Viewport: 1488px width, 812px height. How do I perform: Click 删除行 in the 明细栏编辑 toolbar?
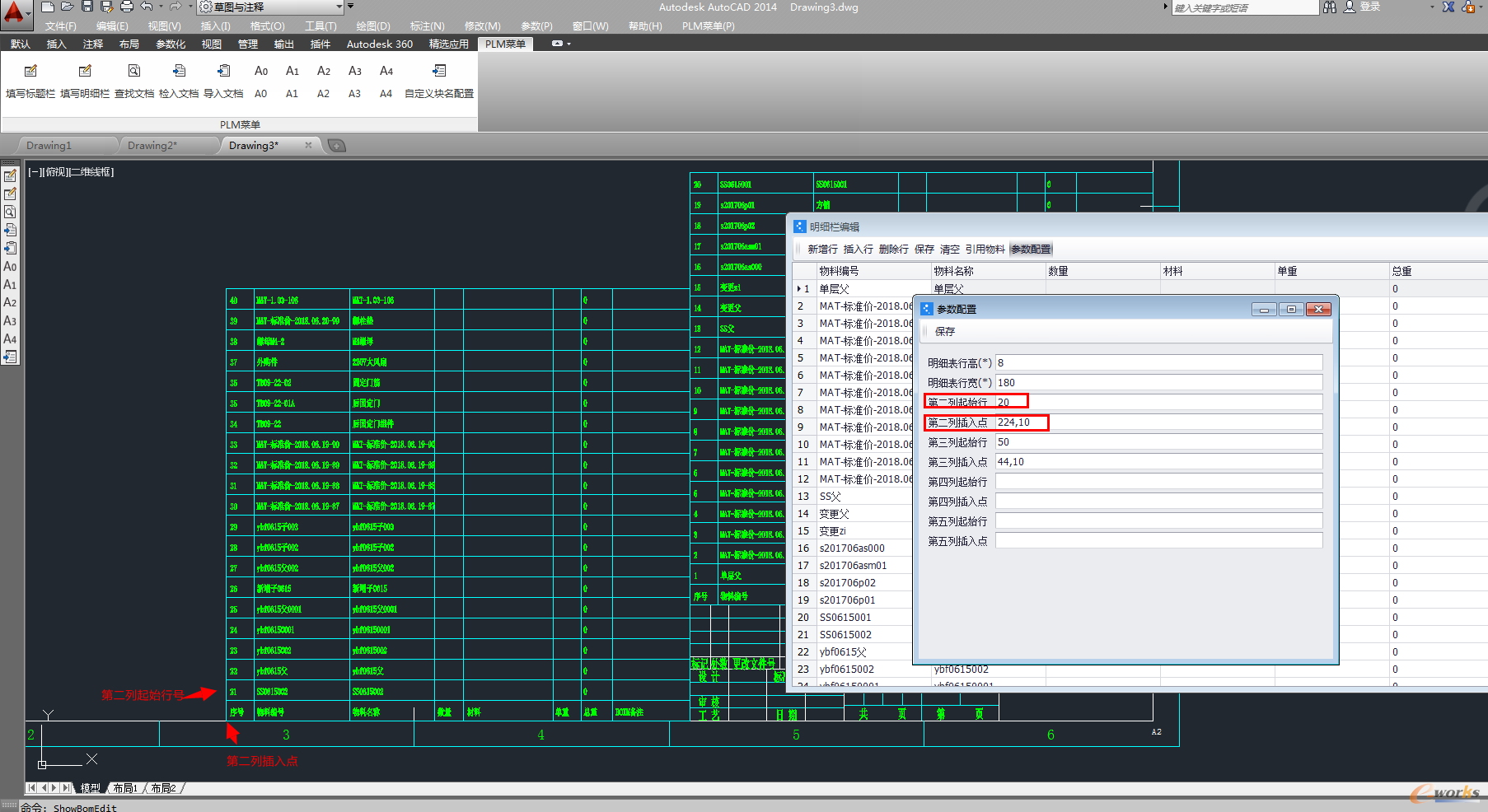pos(893,250)
